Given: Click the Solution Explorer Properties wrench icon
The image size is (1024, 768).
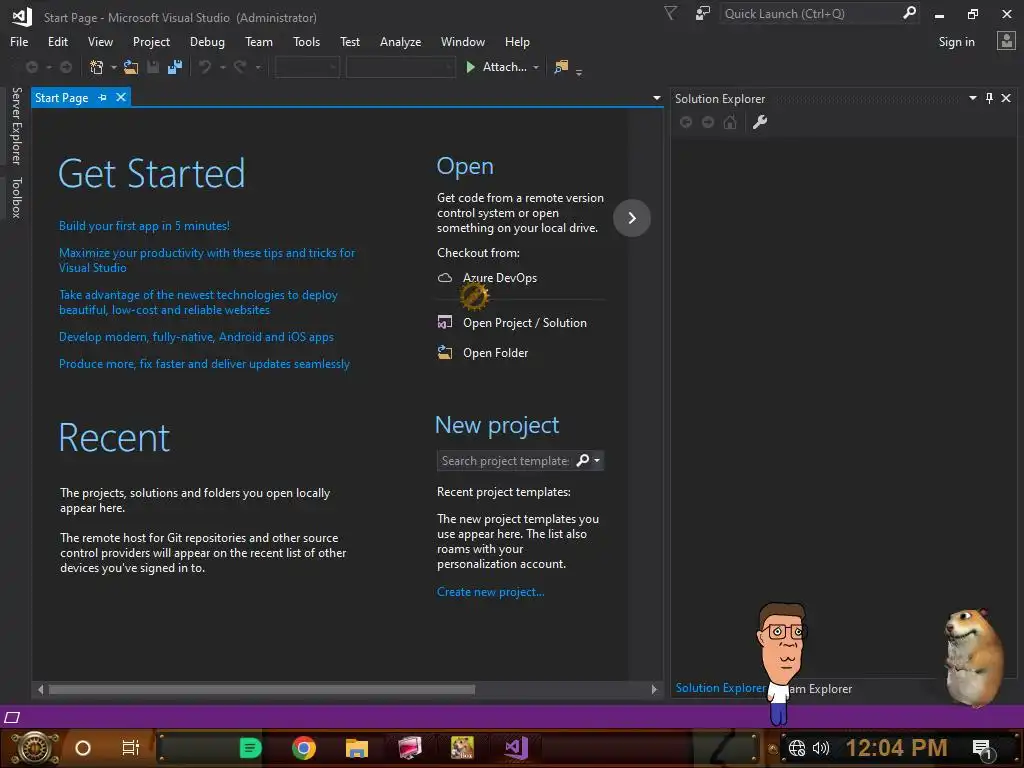Looking at the screenshot, I should [760, 122].
